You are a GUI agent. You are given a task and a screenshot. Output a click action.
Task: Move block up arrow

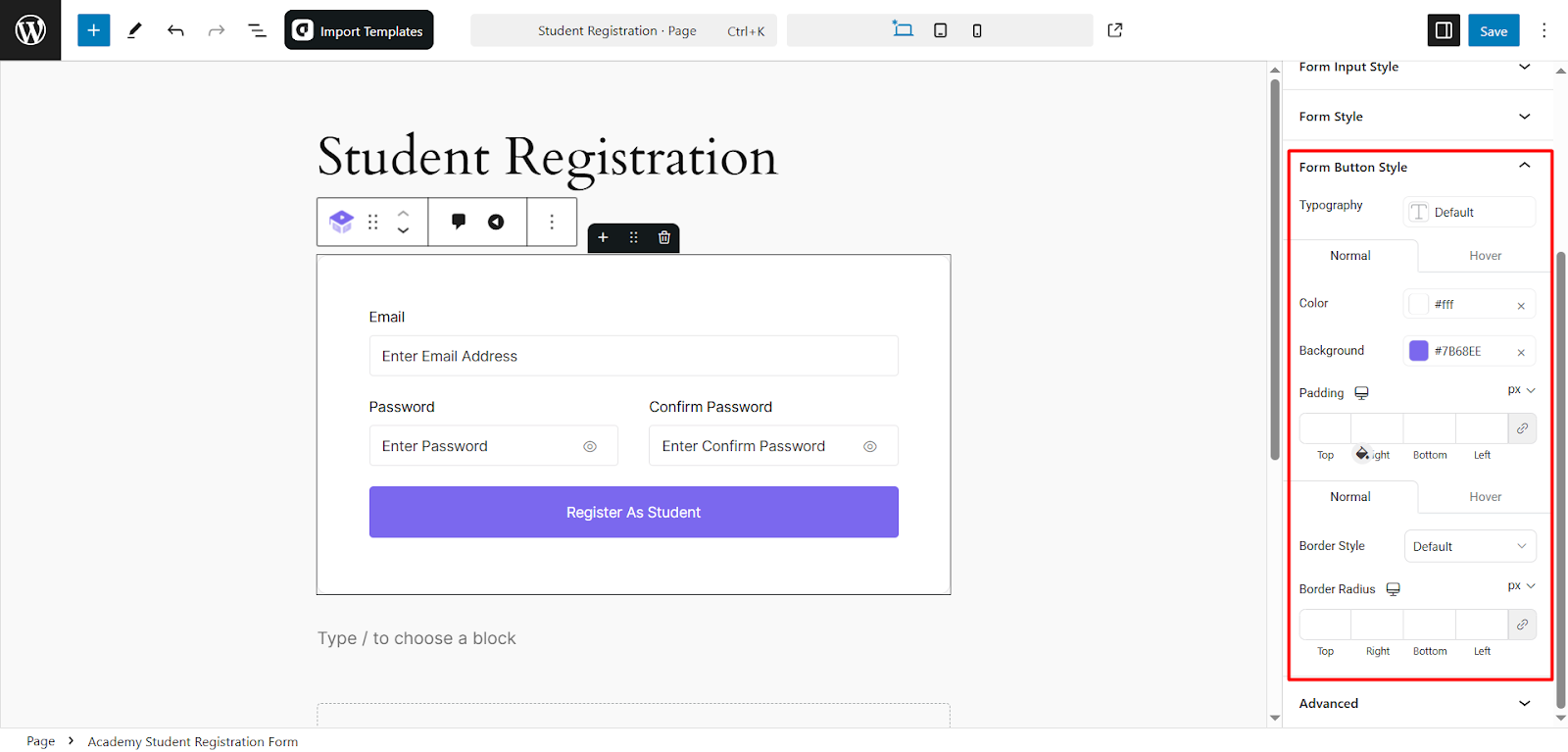403,213
